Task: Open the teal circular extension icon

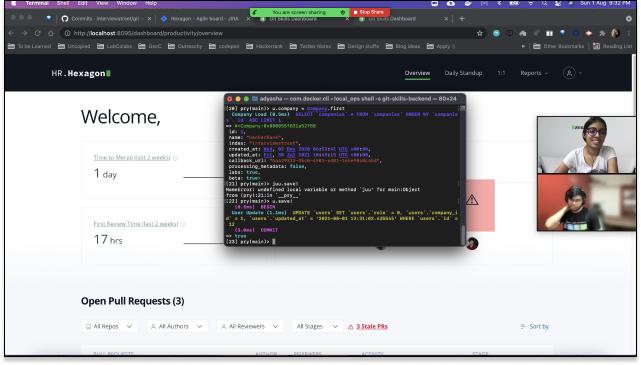Action: 496,33
